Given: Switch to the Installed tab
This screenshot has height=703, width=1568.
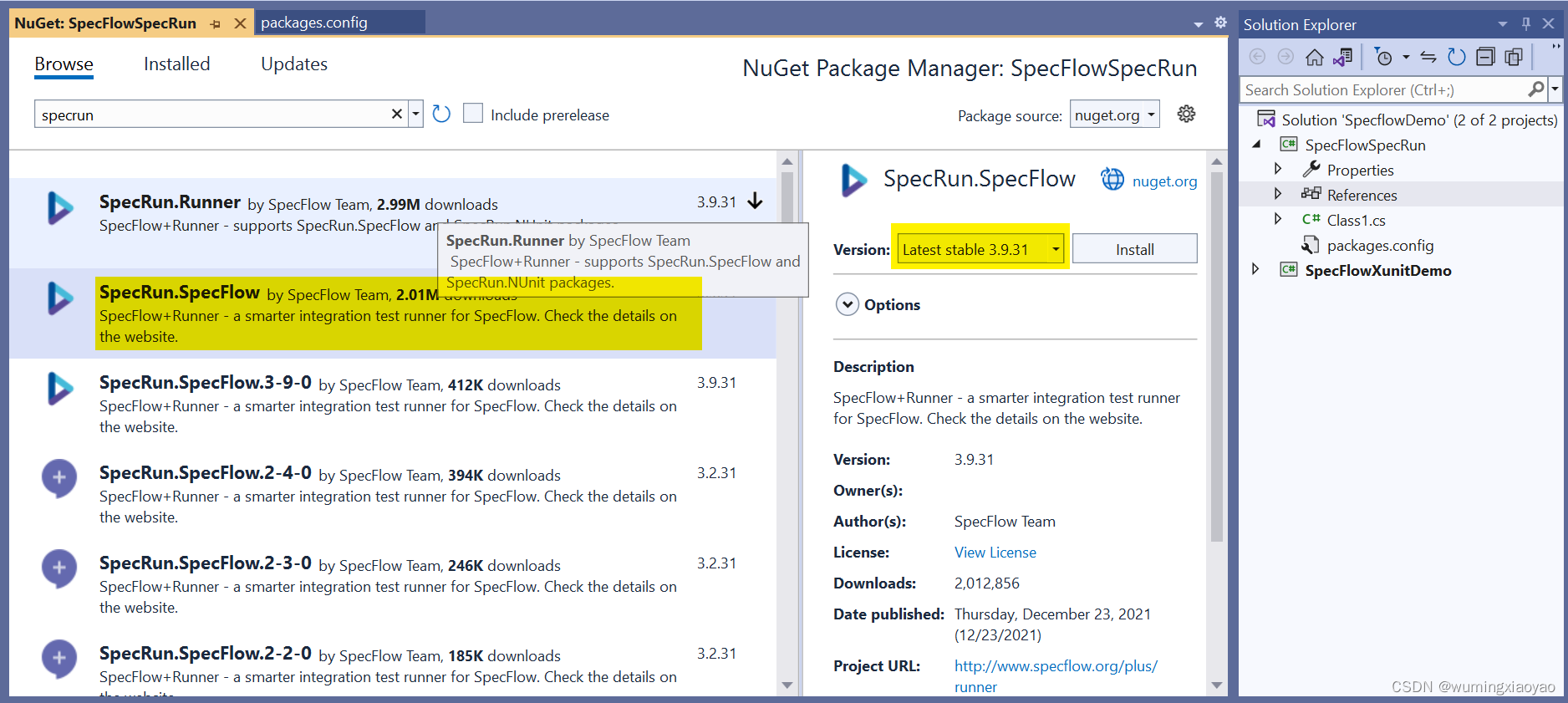Looking at the screenshot, I should [x=176, y=64].
